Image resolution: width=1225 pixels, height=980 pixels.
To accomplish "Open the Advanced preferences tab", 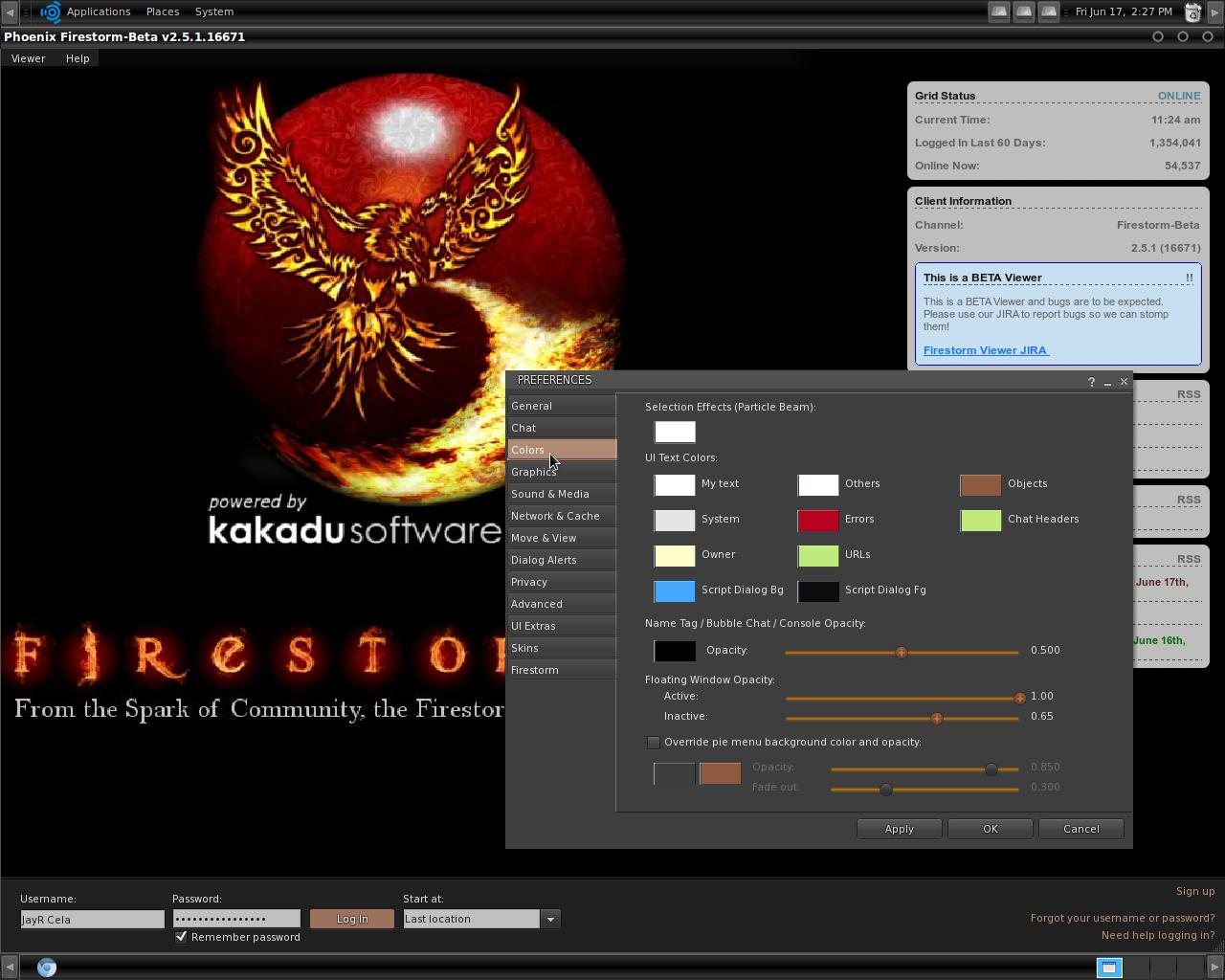I will pyautogui.click(x=562, y=604).
